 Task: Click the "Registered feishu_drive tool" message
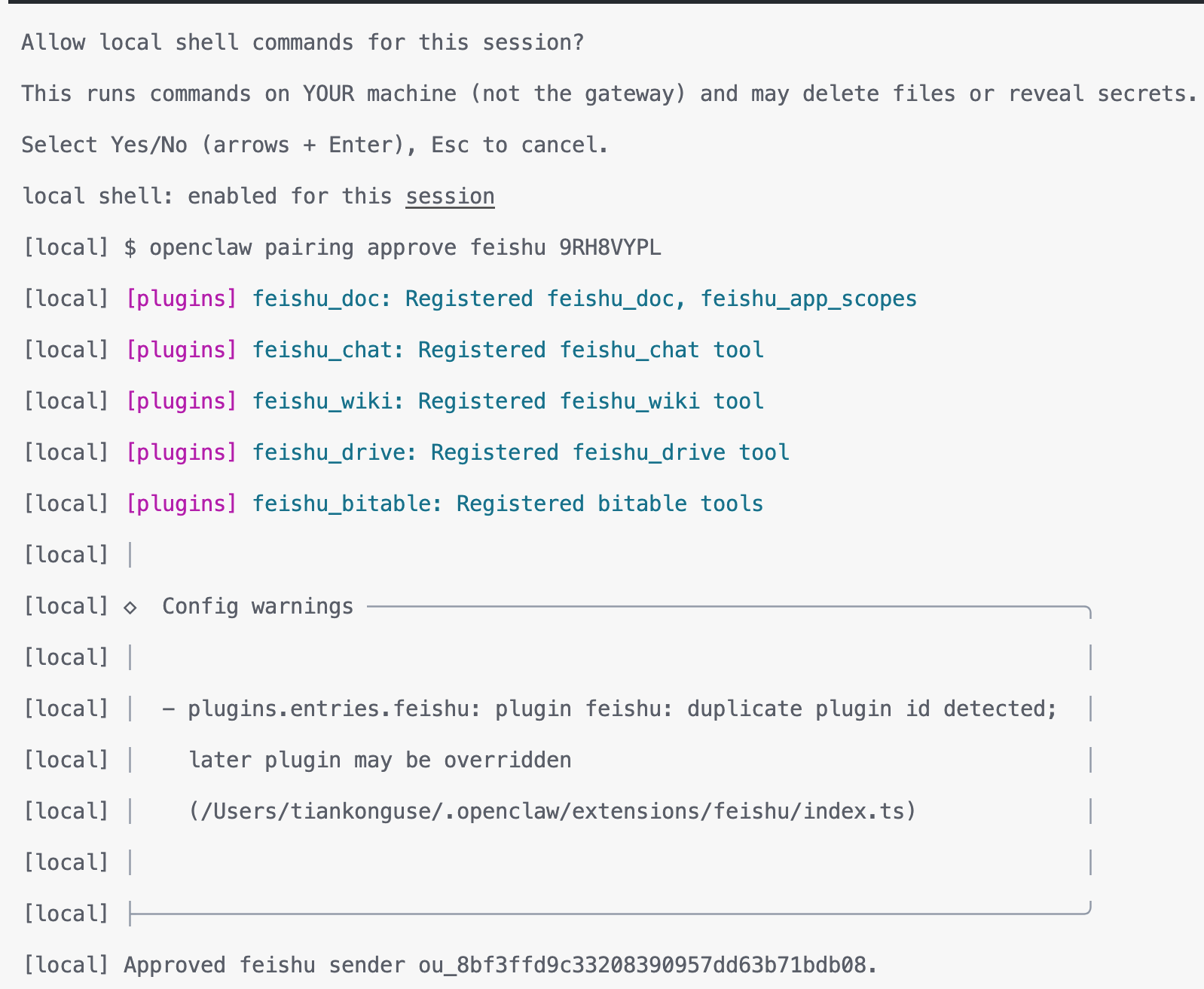tap(610, 453)
